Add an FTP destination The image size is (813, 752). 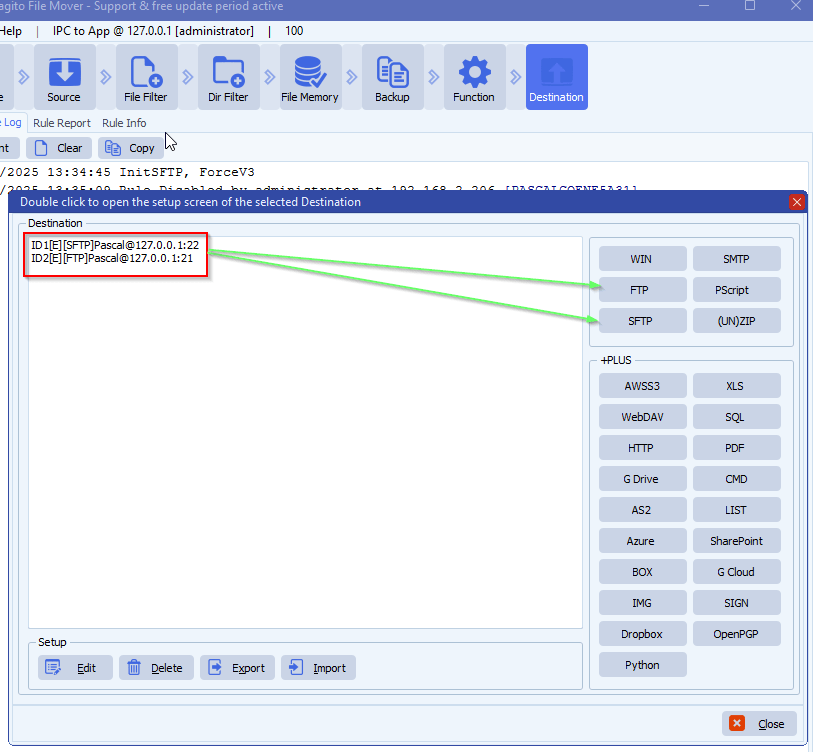pos(642,290)
